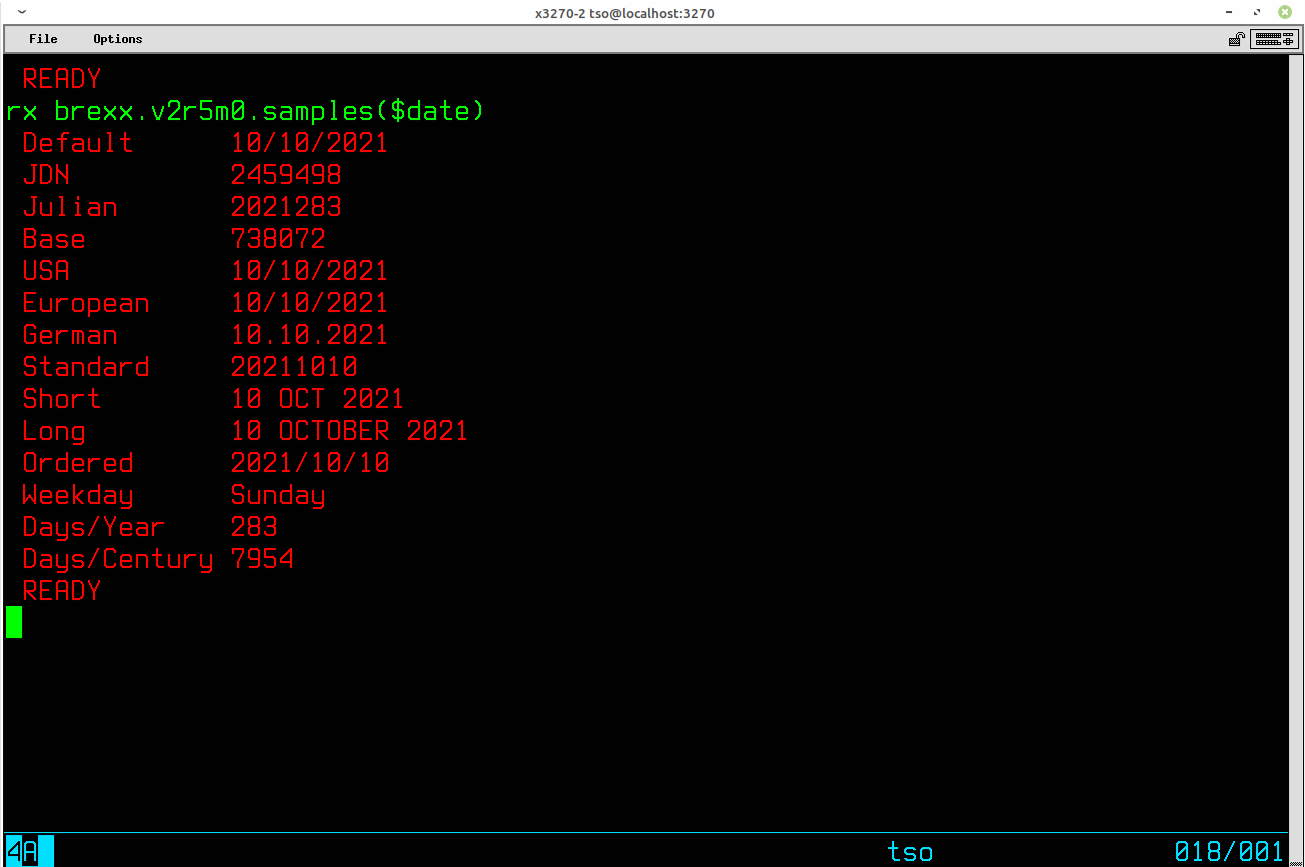Click the 'Base' label
Image resolution: width=1305 pixels, height=867 pixels.
click(x=54, y=238)
